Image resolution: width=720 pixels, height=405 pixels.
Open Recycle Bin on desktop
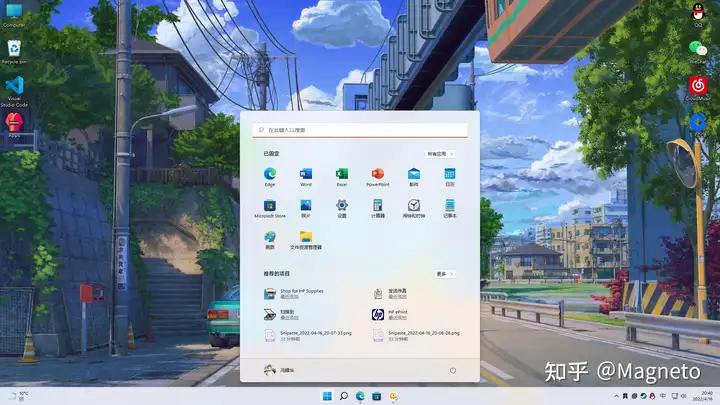click(x=14, y=50)
